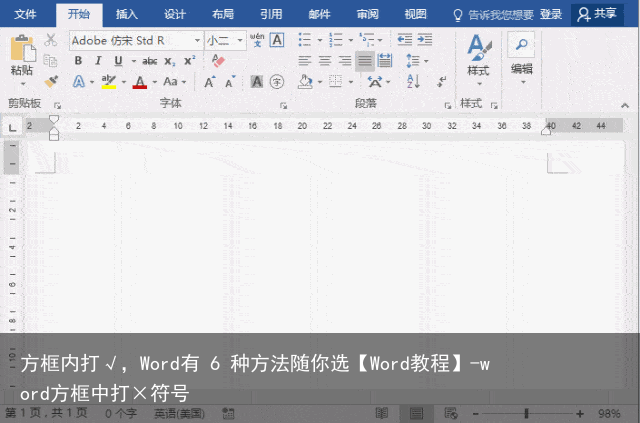The height and width of the screenshot is (423, 640).
Task: Open font dialog launcher in 字体 group
Action: pos(283,106)
